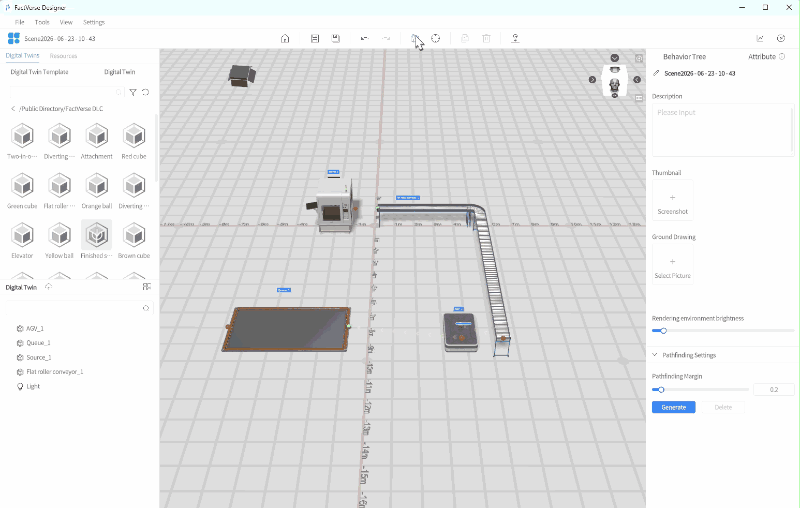
Task: Click the dark queue platform in the scene
Action: pyautogui.click(x=287, y=329)
